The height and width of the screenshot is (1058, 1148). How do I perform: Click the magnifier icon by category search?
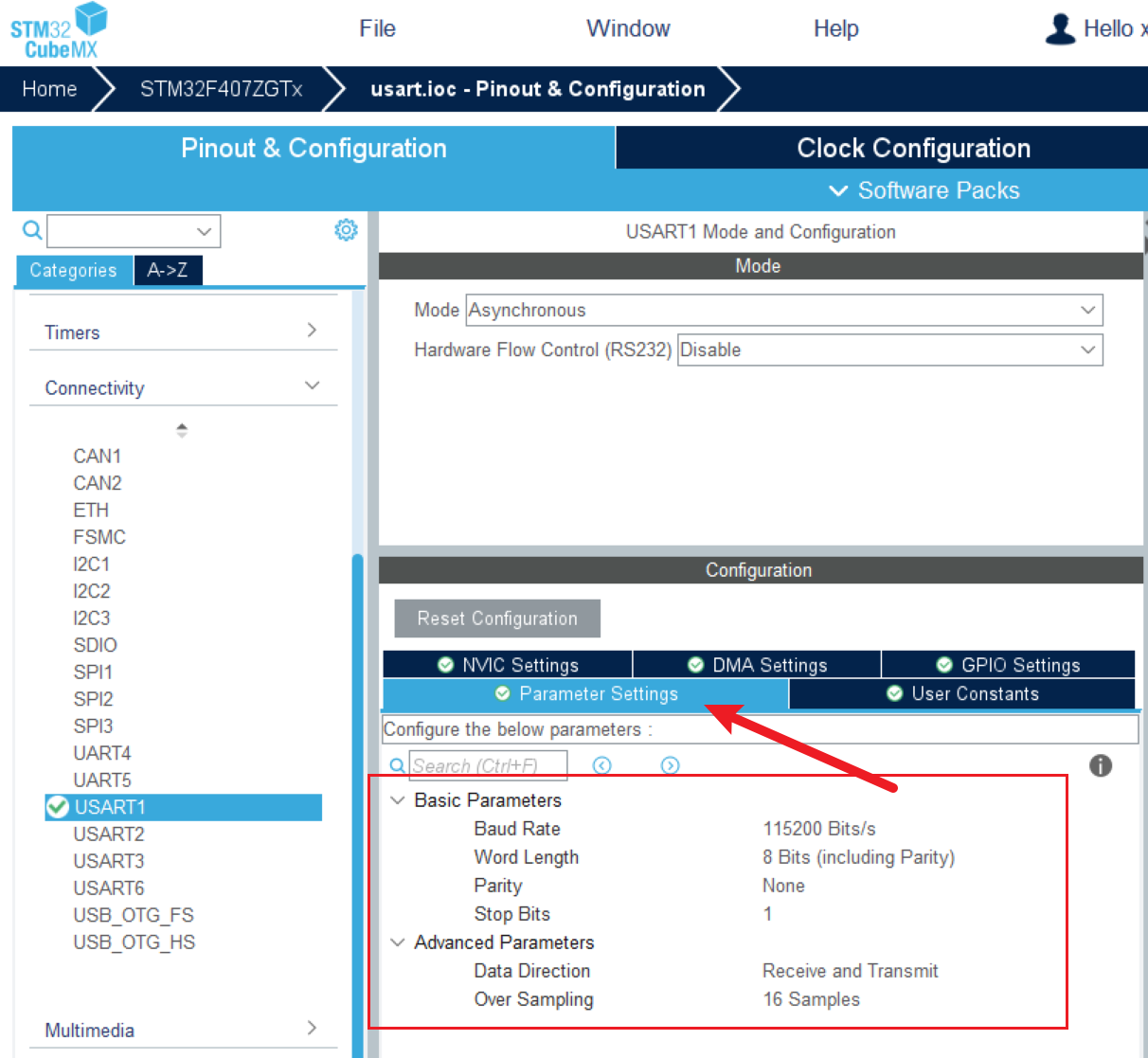pyautogui.click(x=32, y=230)
